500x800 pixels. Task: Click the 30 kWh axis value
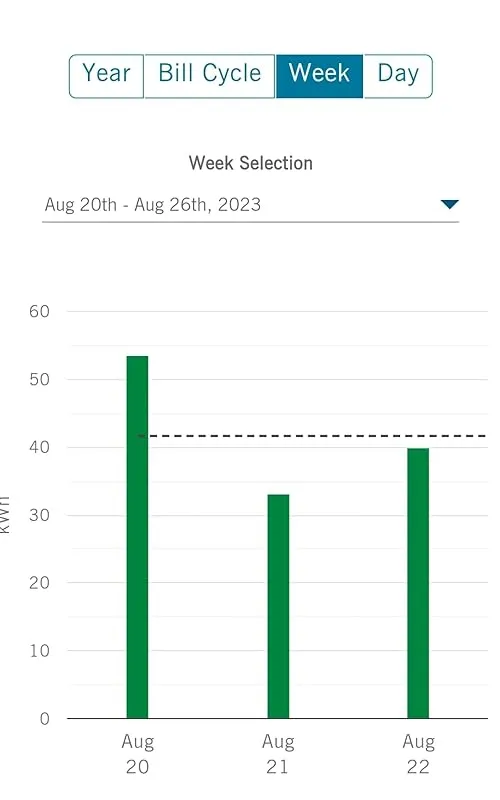coord(39,515)
